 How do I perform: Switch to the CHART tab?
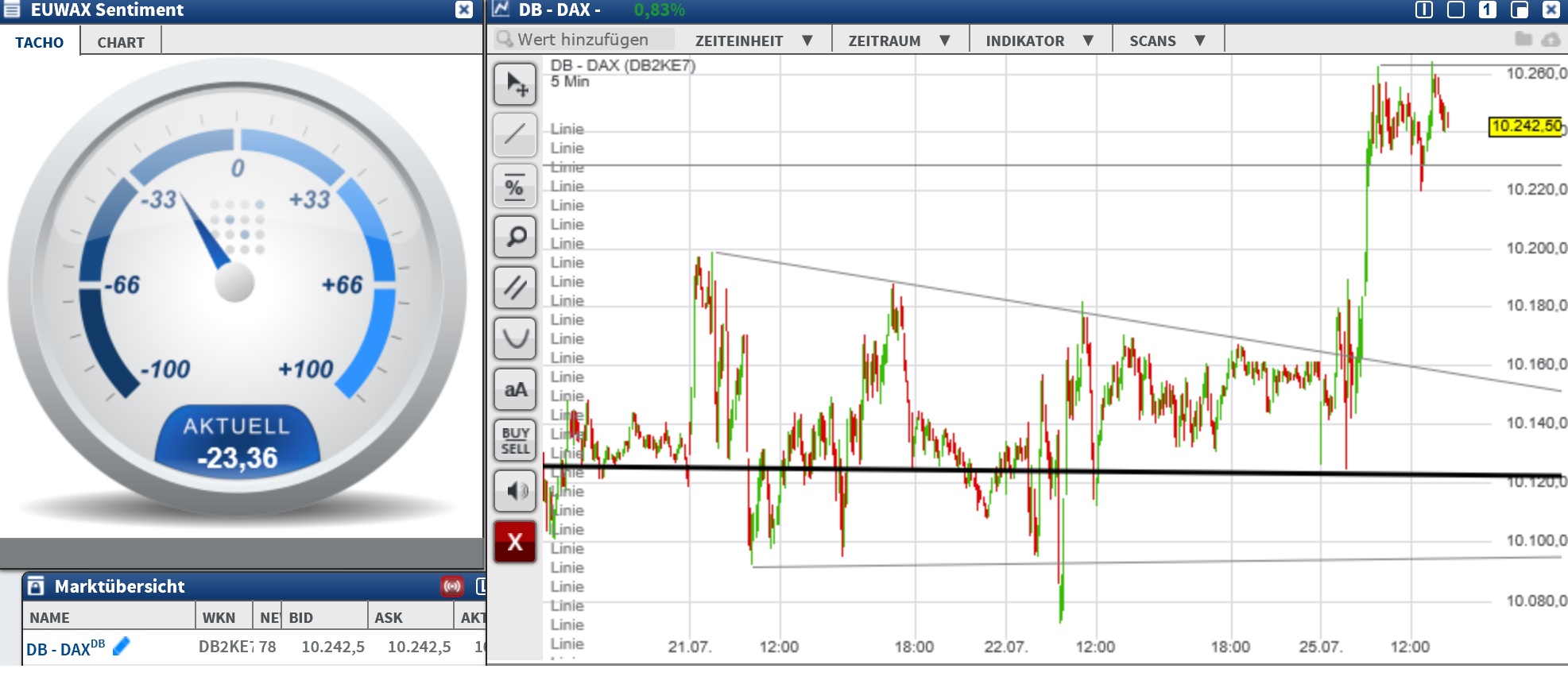point(121,43)
